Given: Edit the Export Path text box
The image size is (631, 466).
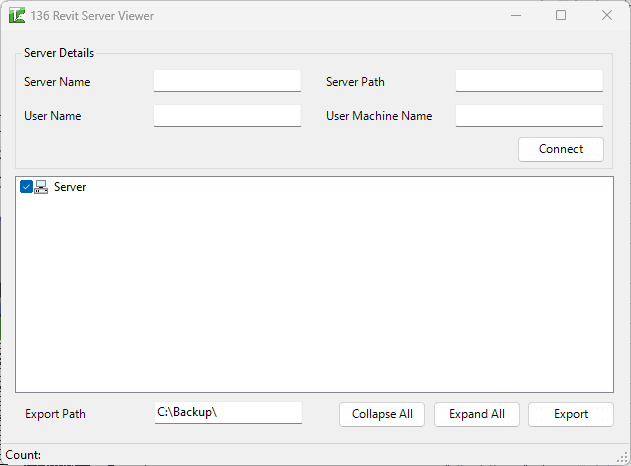Looking at the screenshot, I should [228, 413].
